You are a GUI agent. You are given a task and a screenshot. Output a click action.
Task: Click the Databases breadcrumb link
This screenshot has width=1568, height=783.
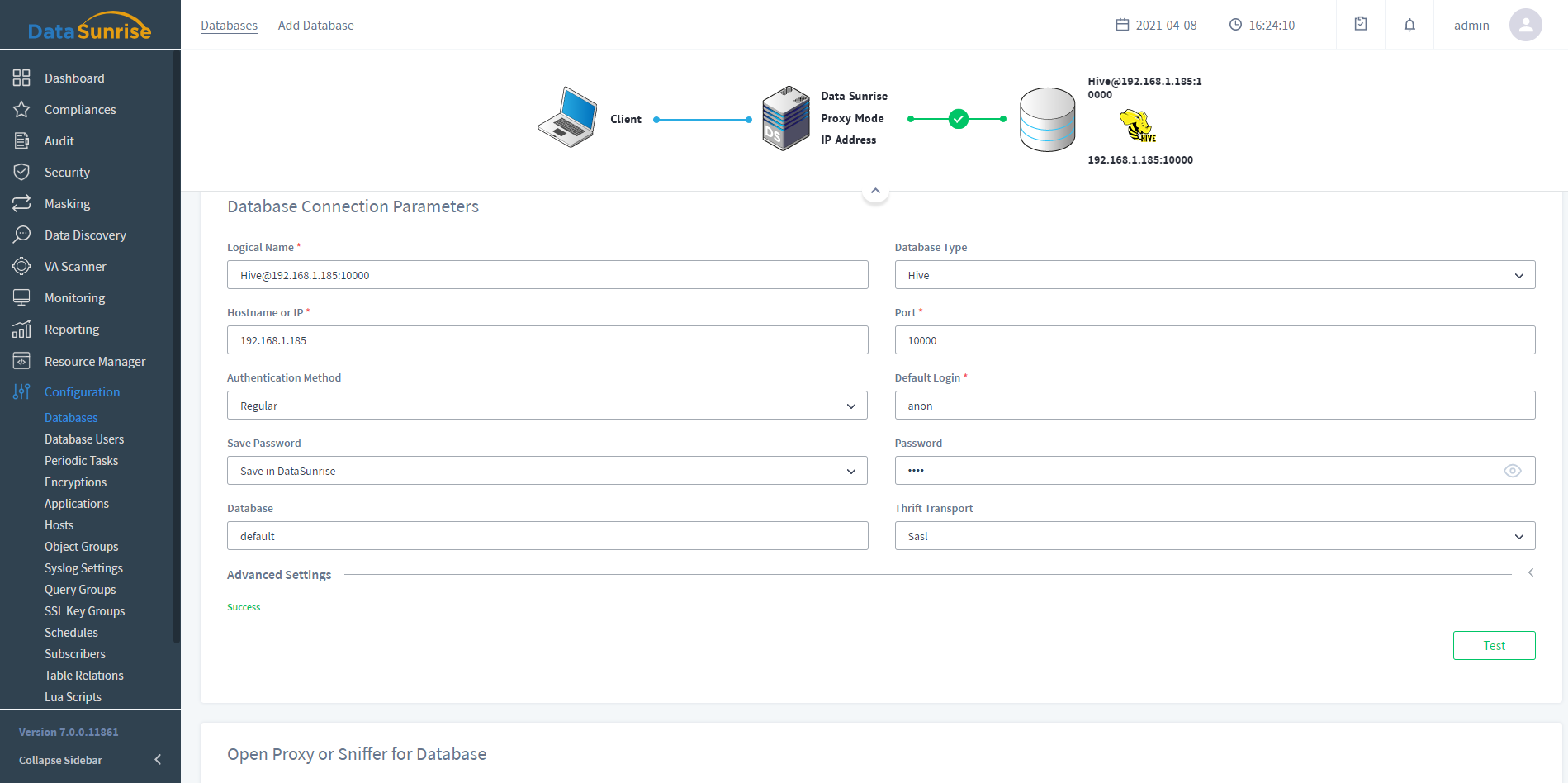click(229, 26)
